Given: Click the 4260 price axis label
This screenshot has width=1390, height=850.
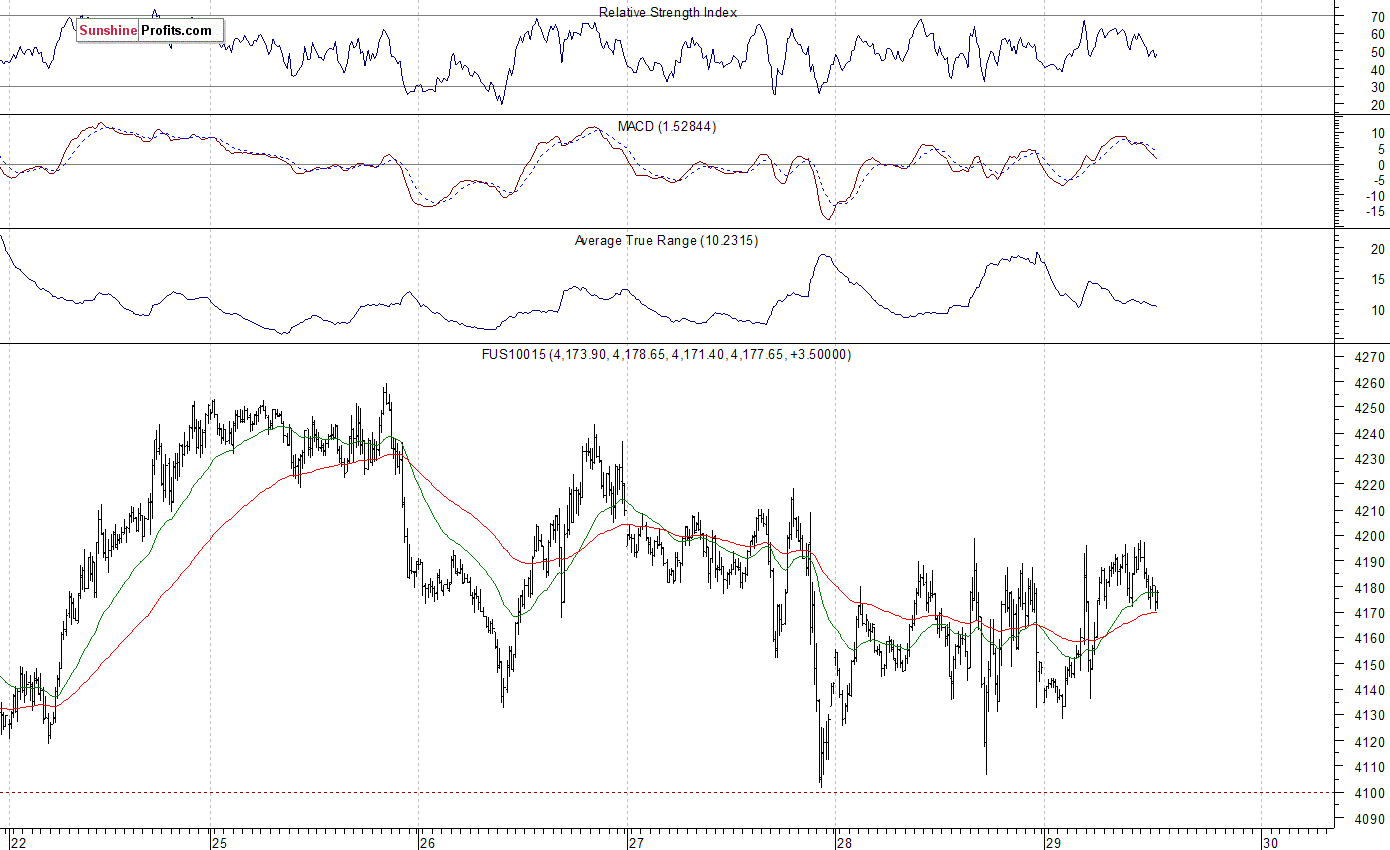Looking at the screenshot, I should pos(1369,383).
